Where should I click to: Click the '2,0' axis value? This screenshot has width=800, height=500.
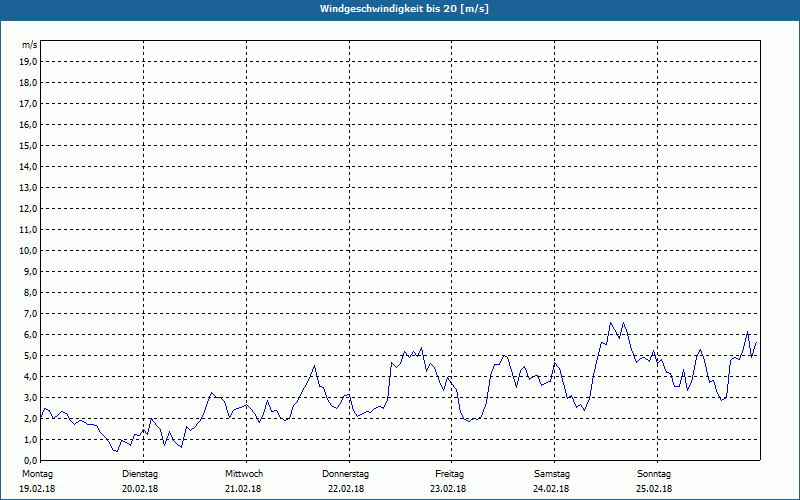[x=30, y=419]
